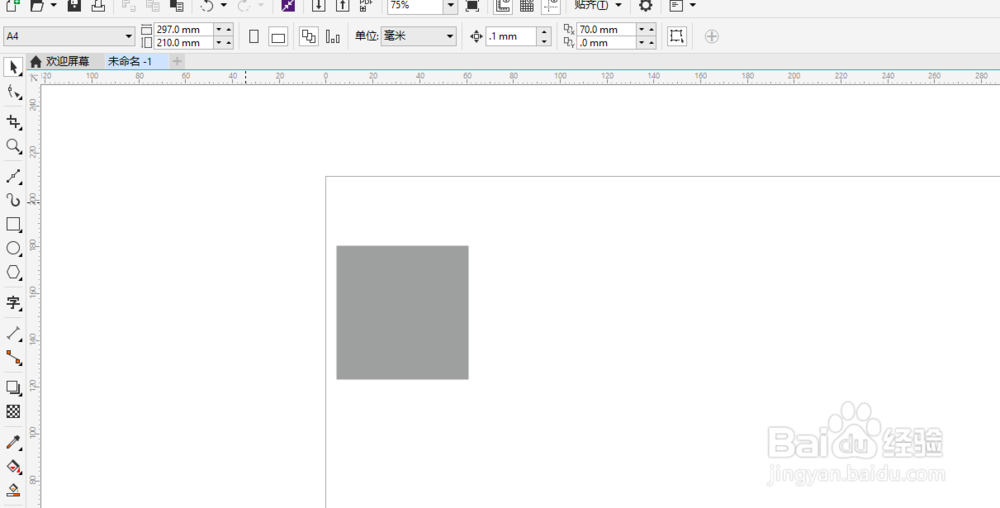
Task: Toggle Show Rulers button
Action: [x=503, y=6]
